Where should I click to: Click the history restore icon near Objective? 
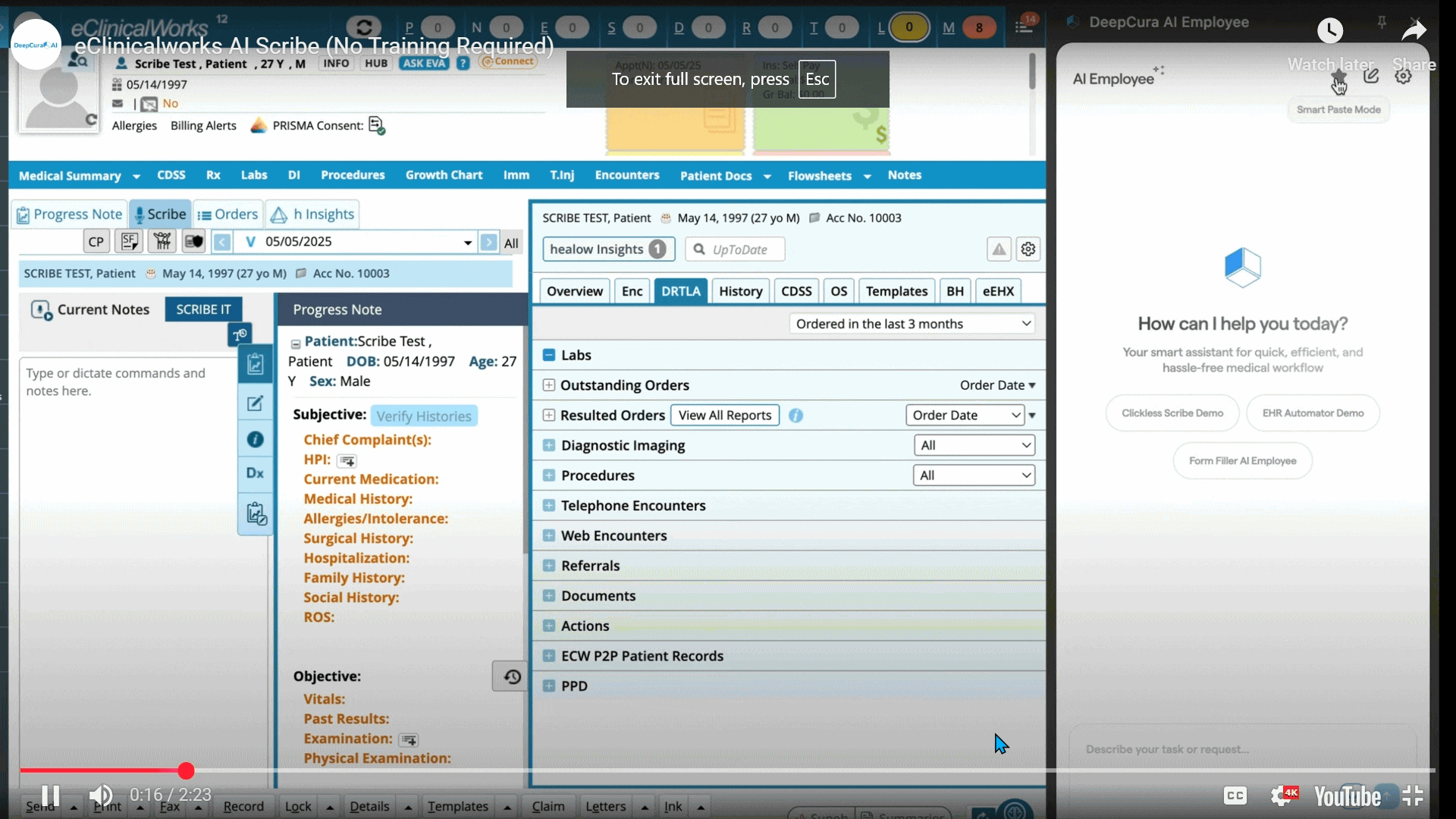coord(512,676)
